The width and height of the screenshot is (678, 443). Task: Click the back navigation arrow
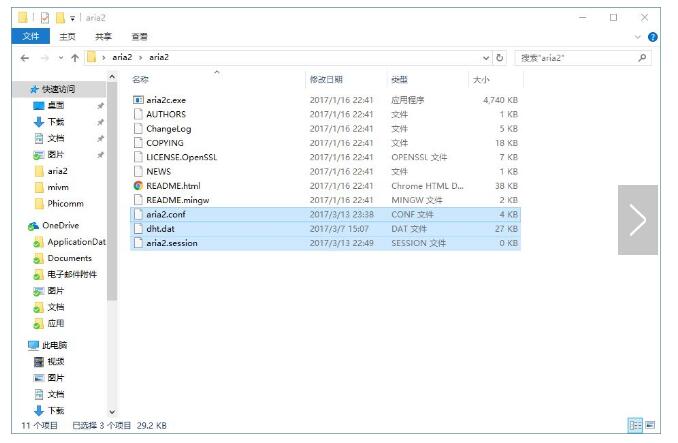[x=25, y=58]
